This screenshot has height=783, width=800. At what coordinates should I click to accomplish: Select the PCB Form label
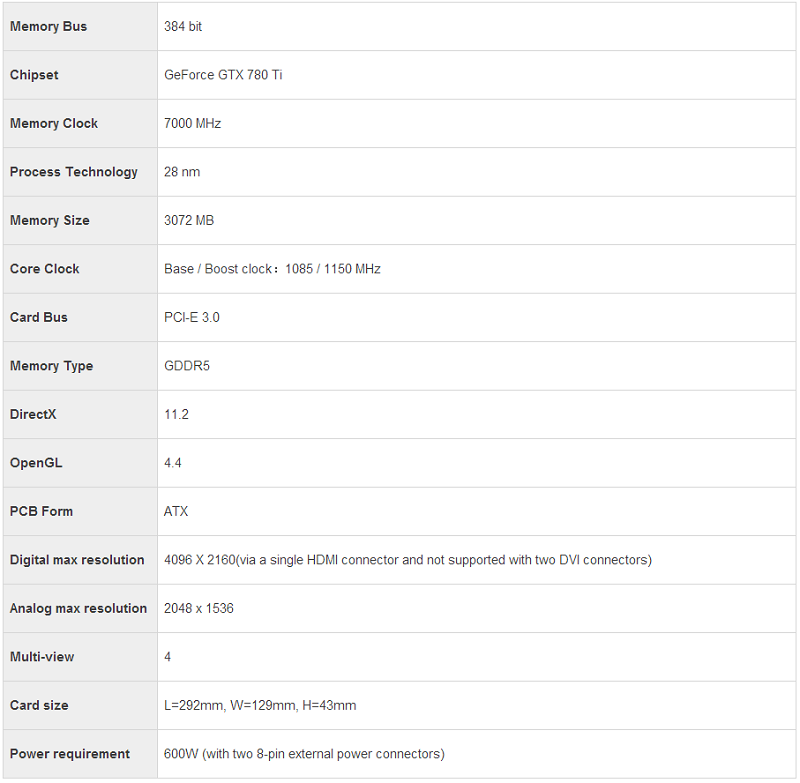pos(41,512)
